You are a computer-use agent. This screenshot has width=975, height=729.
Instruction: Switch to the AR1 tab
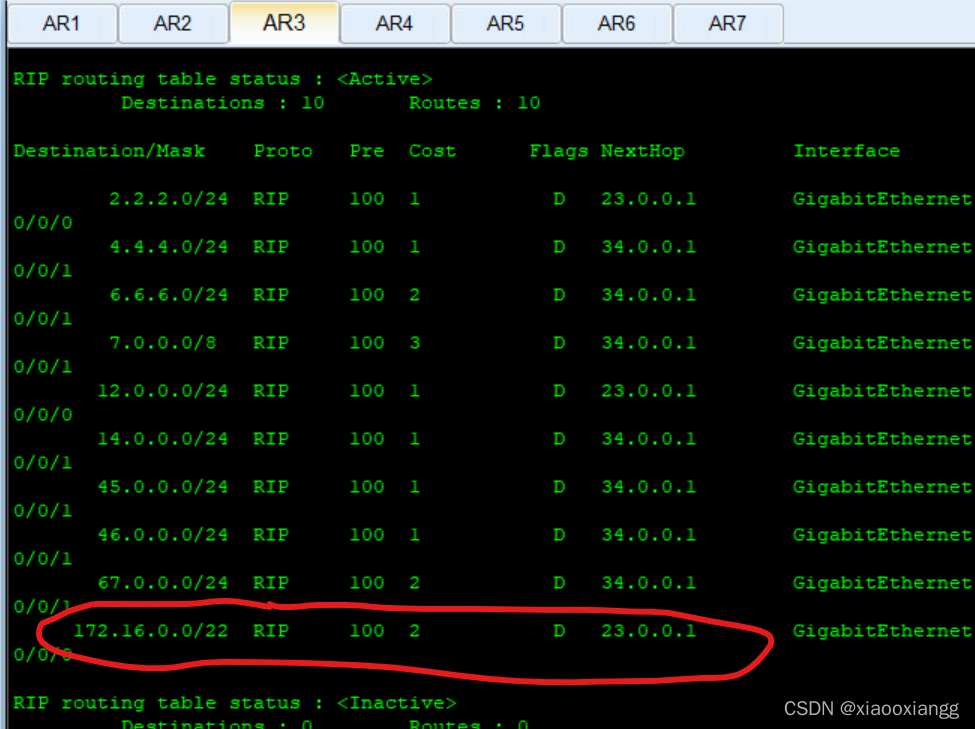pyautogui.click(x=61, y=23)
